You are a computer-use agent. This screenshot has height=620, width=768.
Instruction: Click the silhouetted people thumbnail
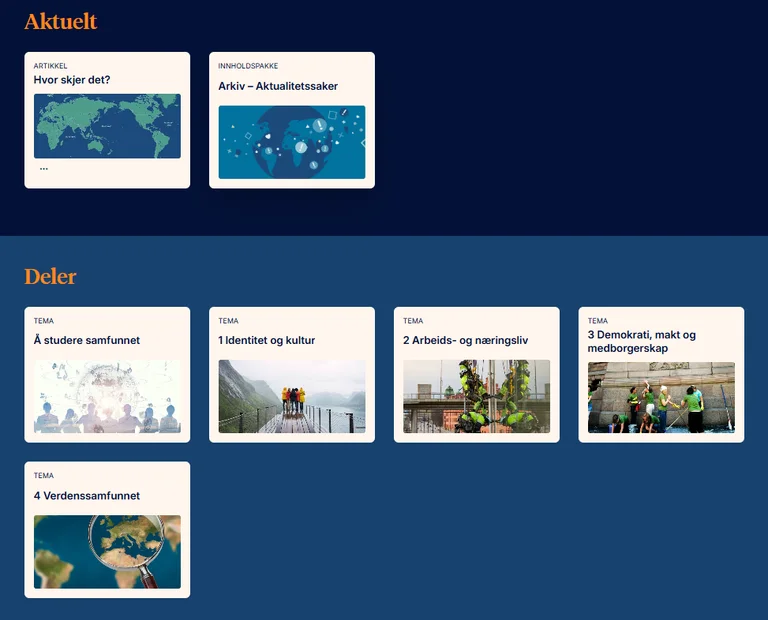pos(107,396)
